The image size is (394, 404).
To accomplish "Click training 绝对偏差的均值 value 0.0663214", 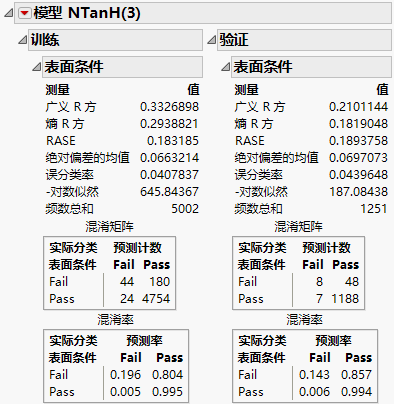I will click(169, 158).
